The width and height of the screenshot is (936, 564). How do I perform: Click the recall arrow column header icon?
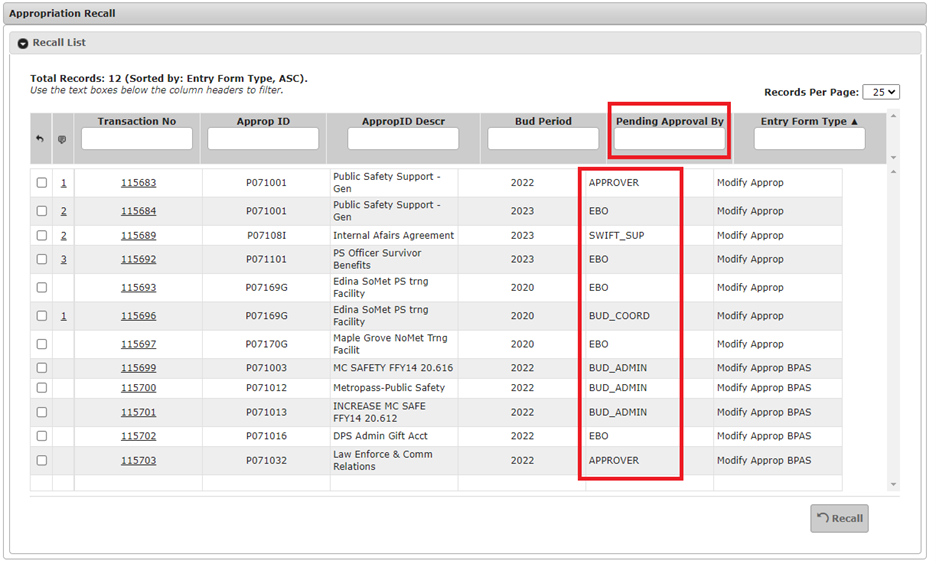(x=40, y=139)
